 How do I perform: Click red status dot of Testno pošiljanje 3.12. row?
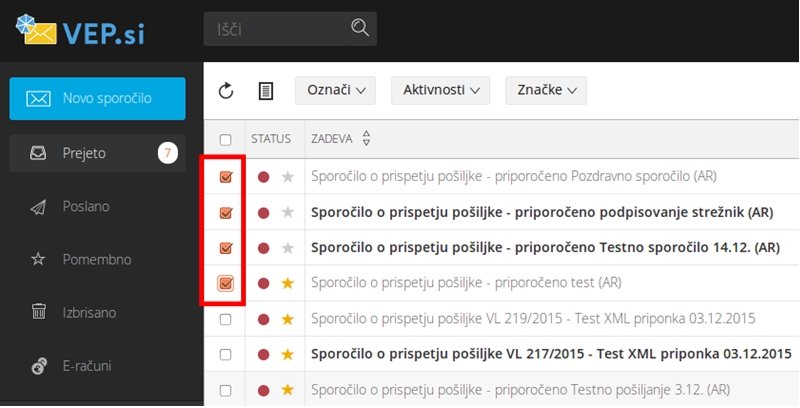tap(263, 391)
